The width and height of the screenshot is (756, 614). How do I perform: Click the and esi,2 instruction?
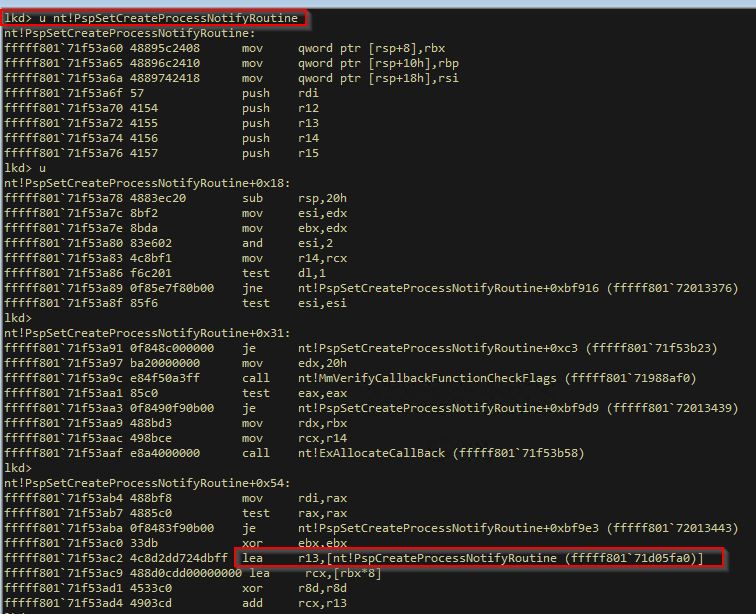287,243
